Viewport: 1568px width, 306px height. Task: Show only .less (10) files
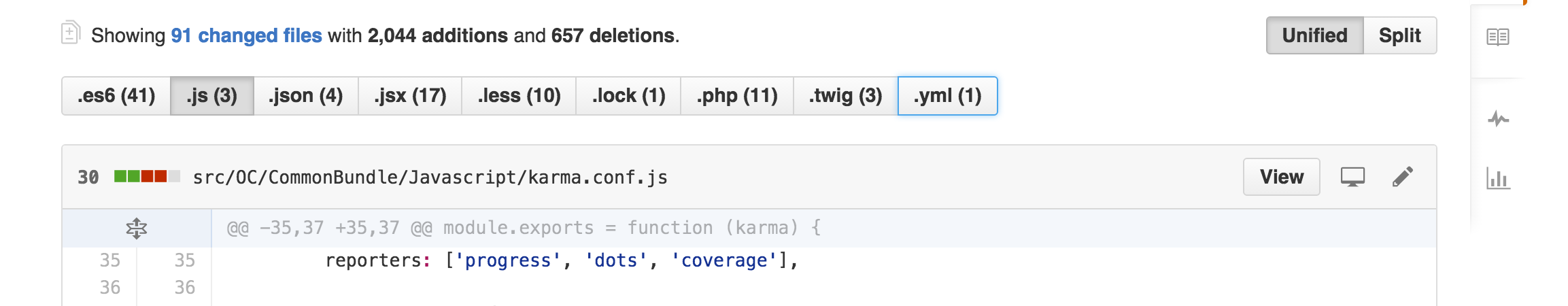[519, 96]
